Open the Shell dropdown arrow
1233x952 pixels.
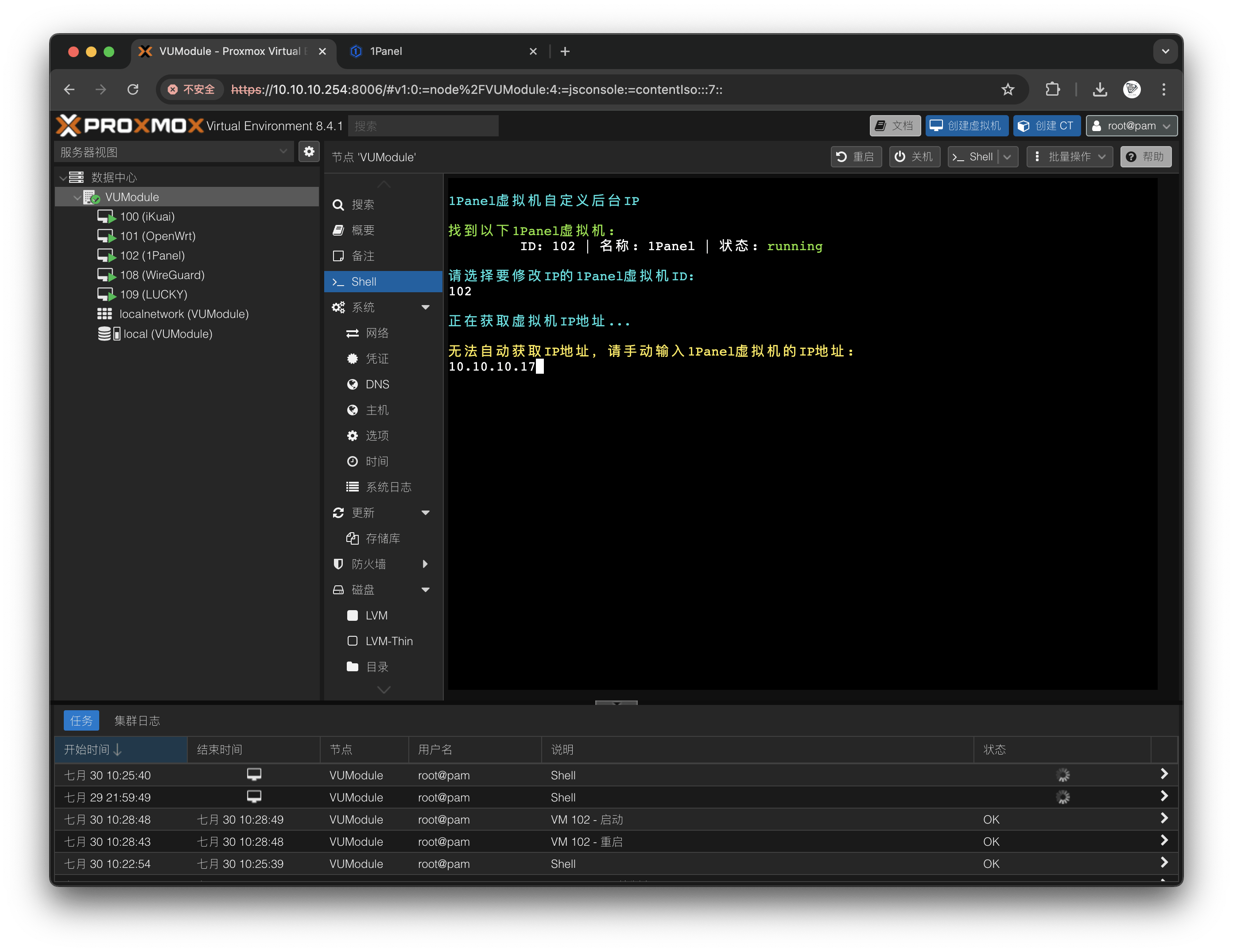(x=1008, y=157)
